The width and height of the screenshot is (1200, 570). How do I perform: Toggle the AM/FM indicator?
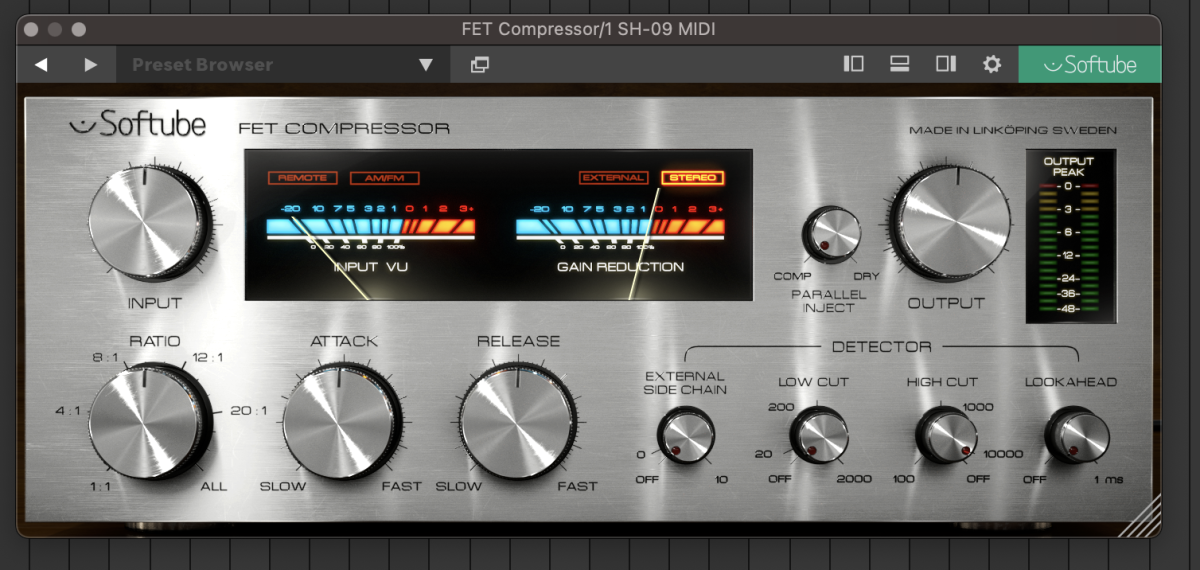tap(384, 178)
